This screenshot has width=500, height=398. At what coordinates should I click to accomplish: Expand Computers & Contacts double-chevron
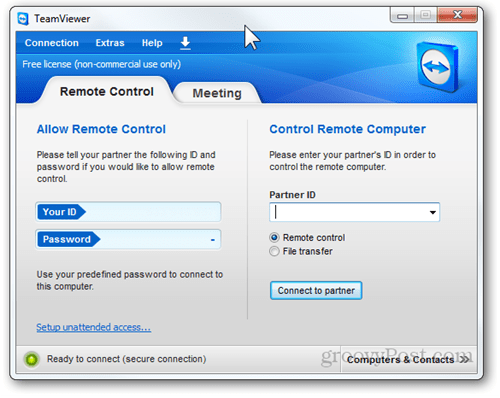(464, 359)
